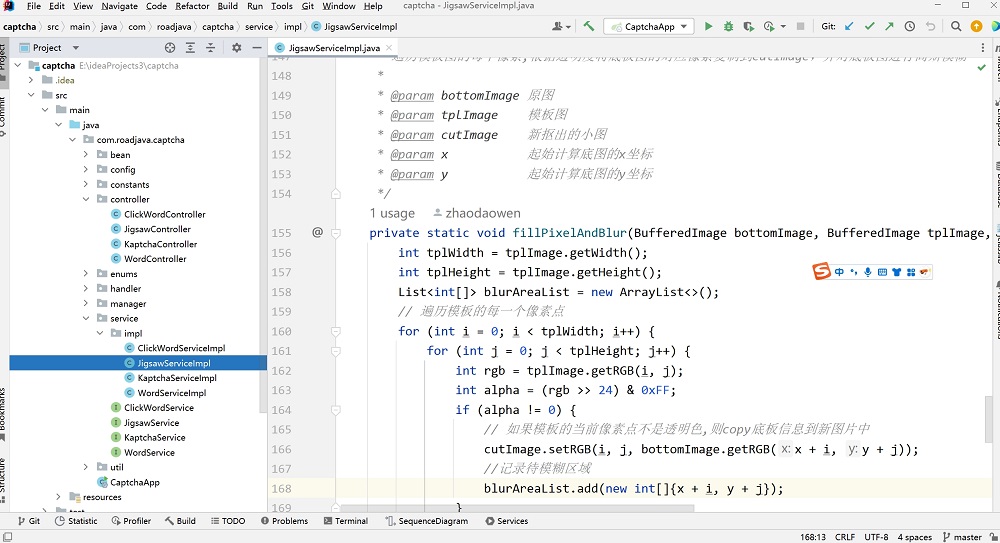Open the user account icon menu
The width and height of the screenshot is (1000, 543).
pyautogui.click(x=561, y=26)
